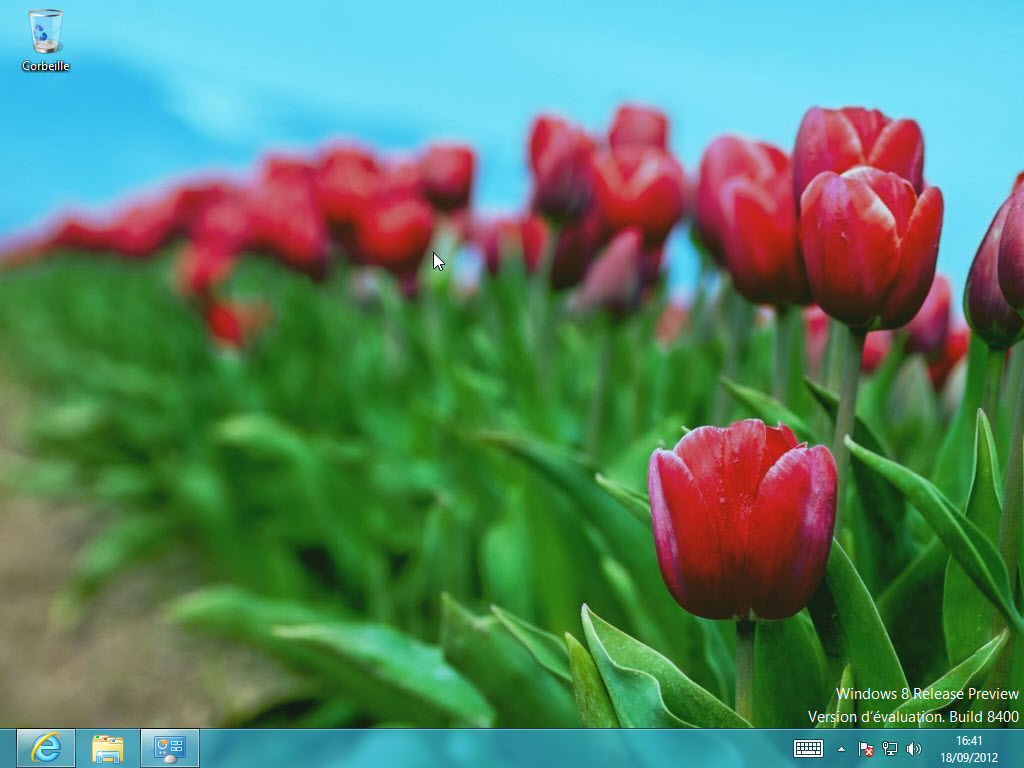Show hidden system tray icons

point(841,749)
